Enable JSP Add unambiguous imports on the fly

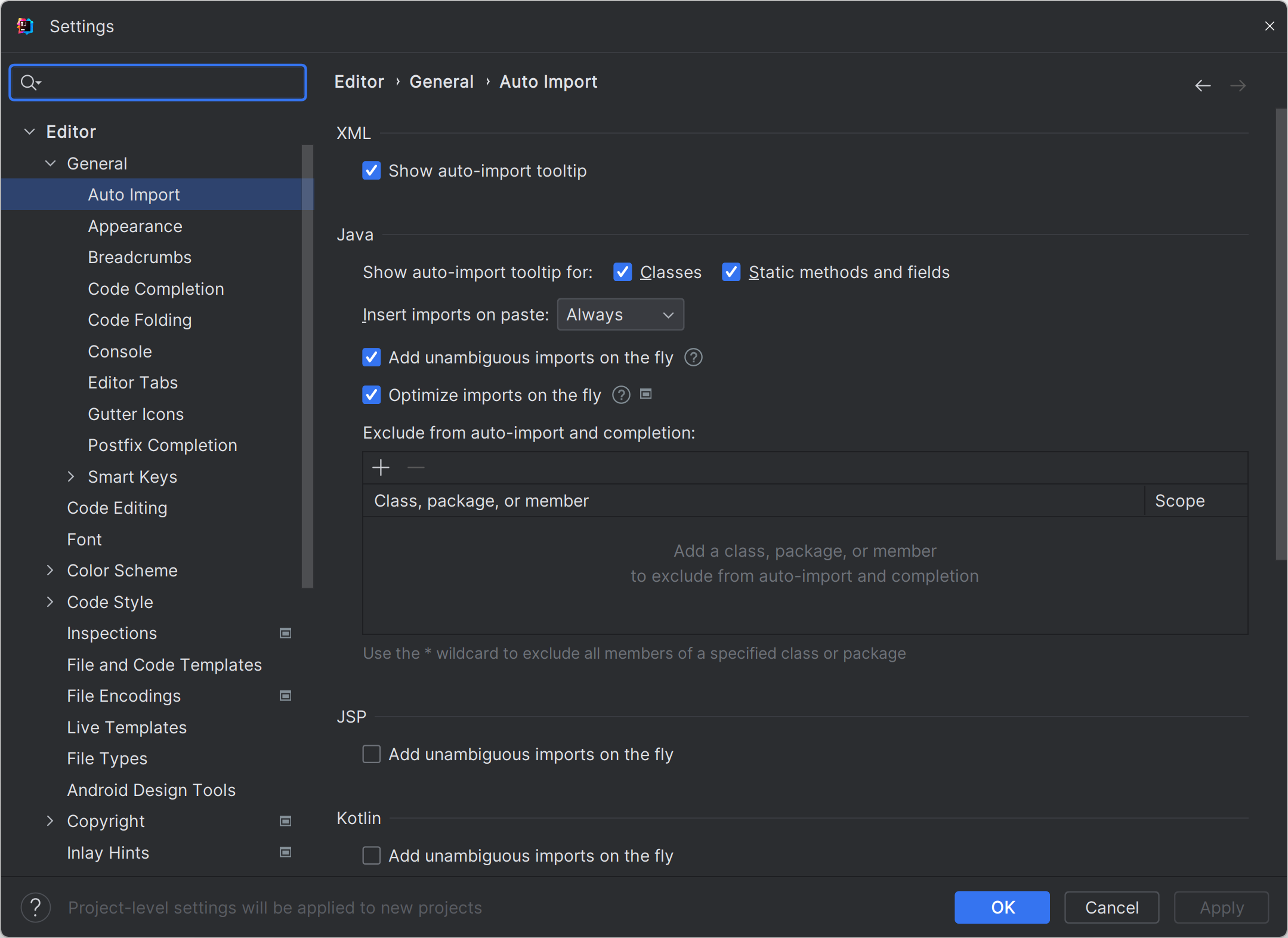(372, 754)
